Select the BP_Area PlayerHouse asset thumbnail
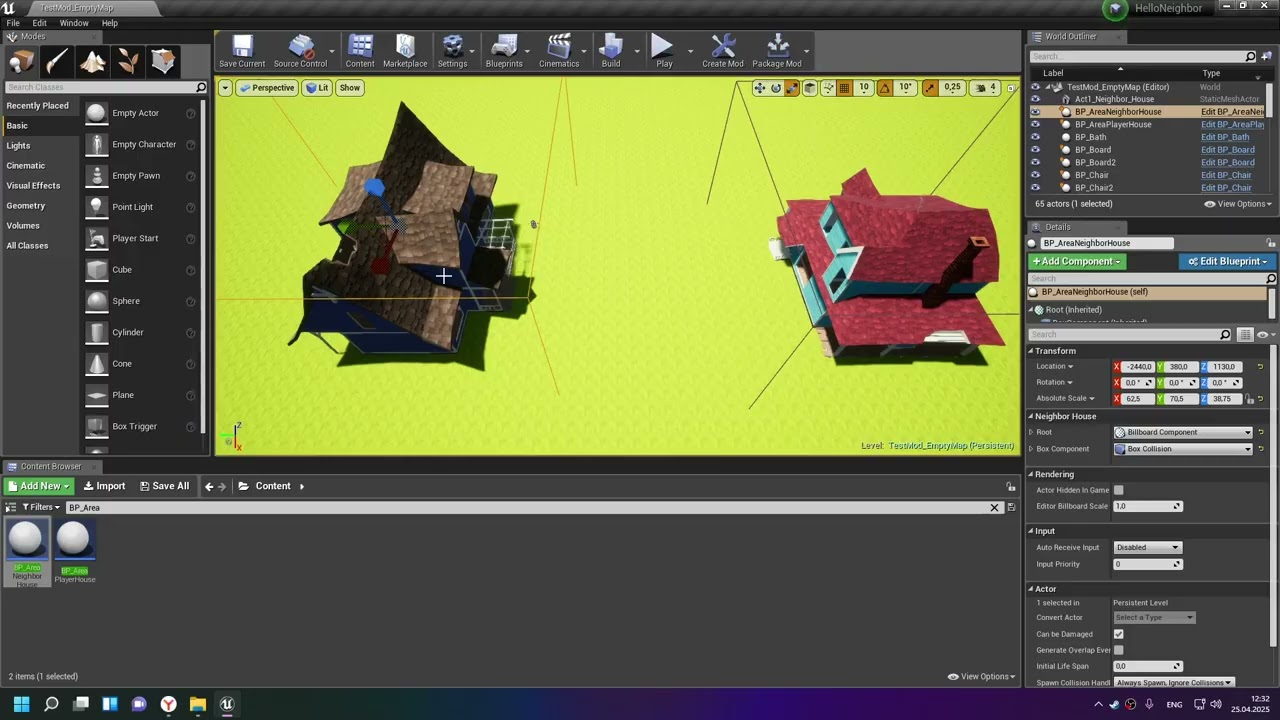Image resolution: width=1280 pixels, height=720 pixels. (73, 540)
